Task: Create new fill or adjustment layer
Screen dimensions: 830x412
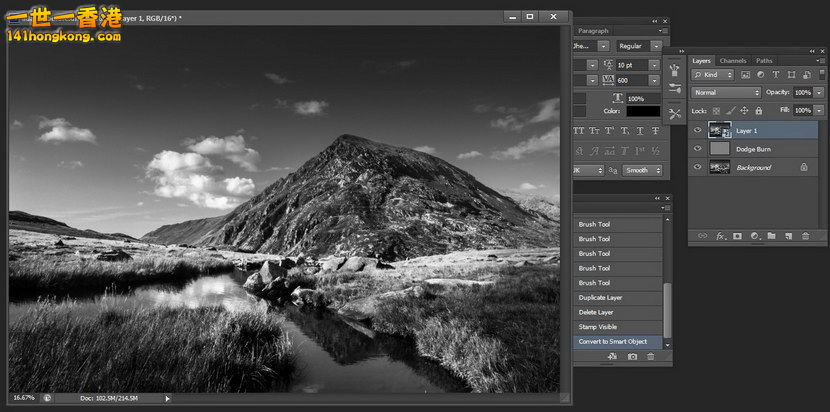Action: [x=754, y=236]
